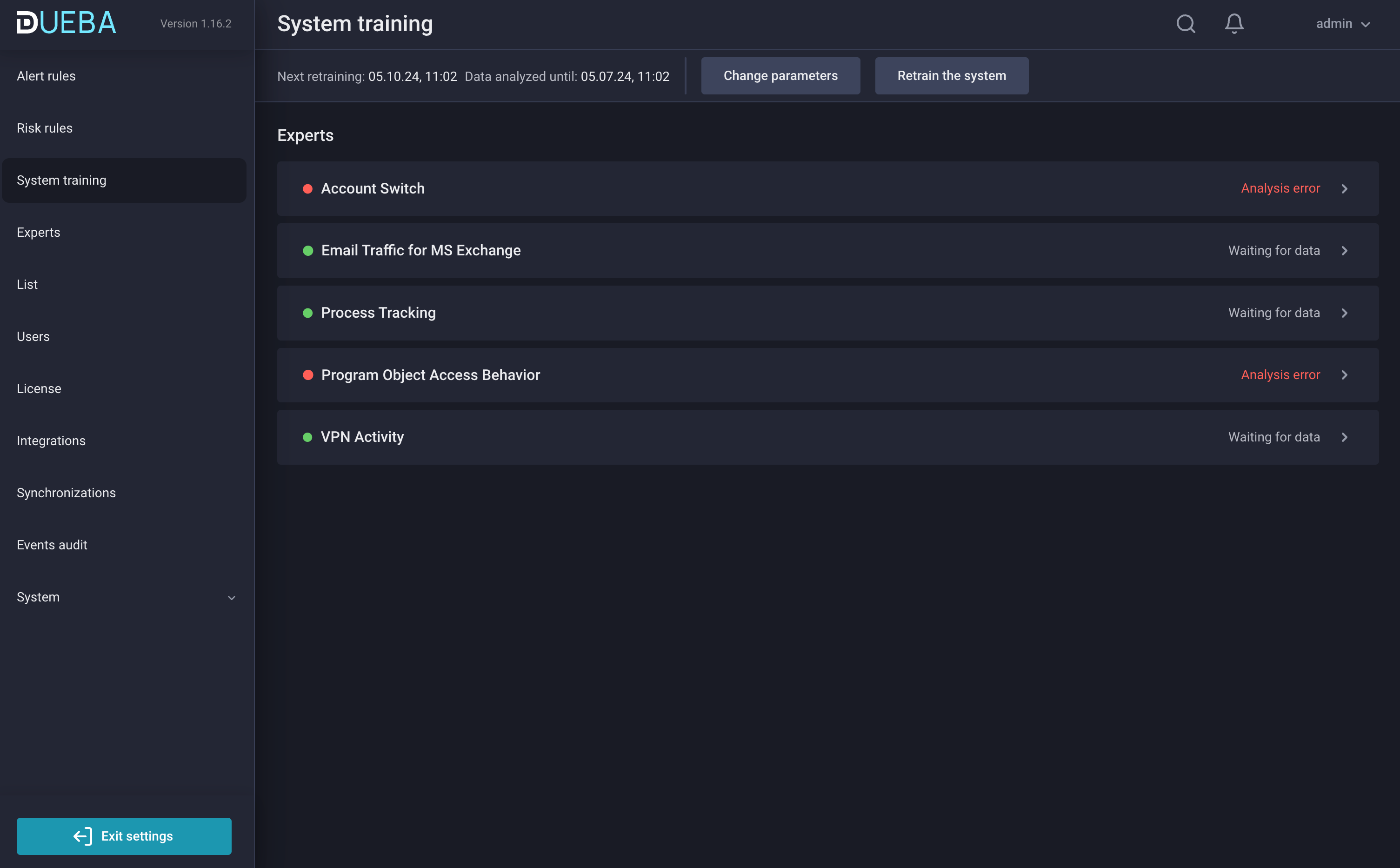Click the green dot next to Process Tracking
The height and width of the screenshot is (868, 1400).
[x=307, y=313]
